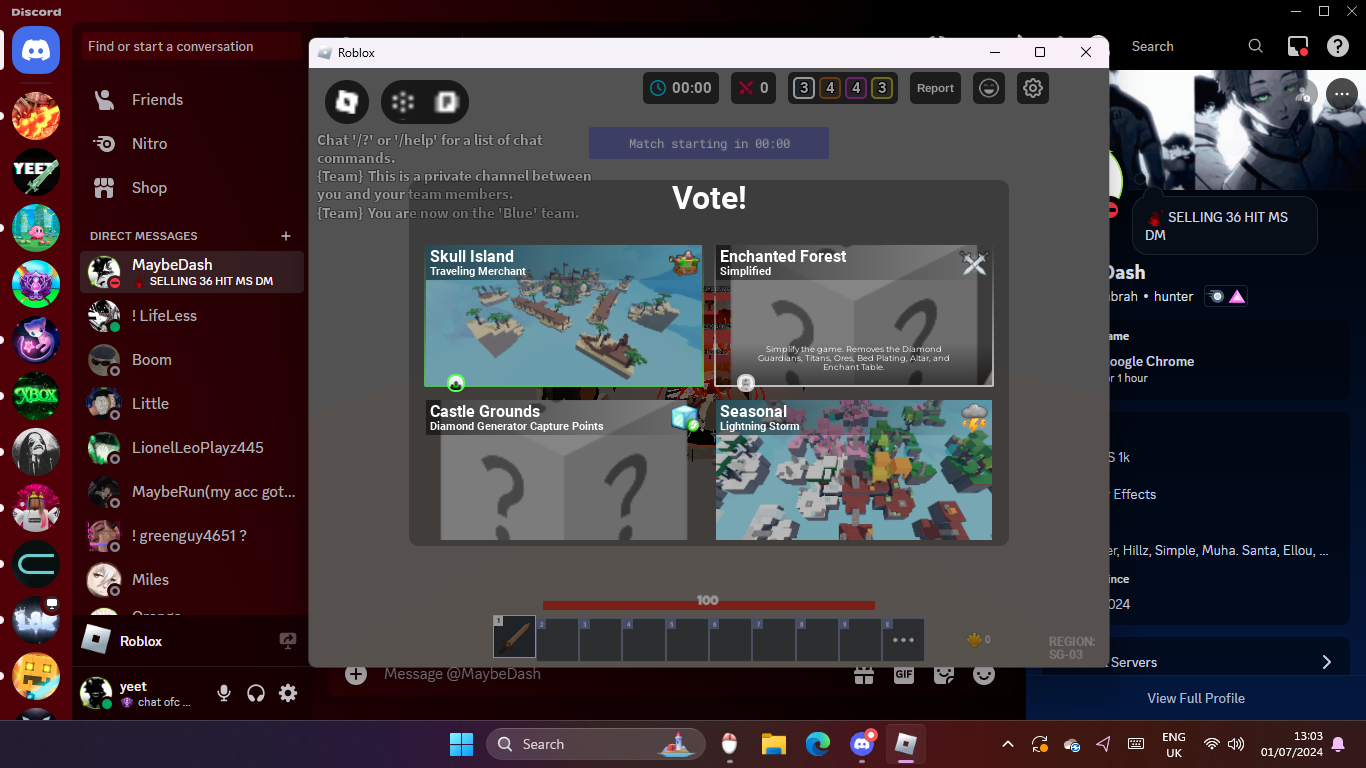1366x768 pixels.
Task: Focus the Message @MaybeDash input
Action: [x=610, y=674]
